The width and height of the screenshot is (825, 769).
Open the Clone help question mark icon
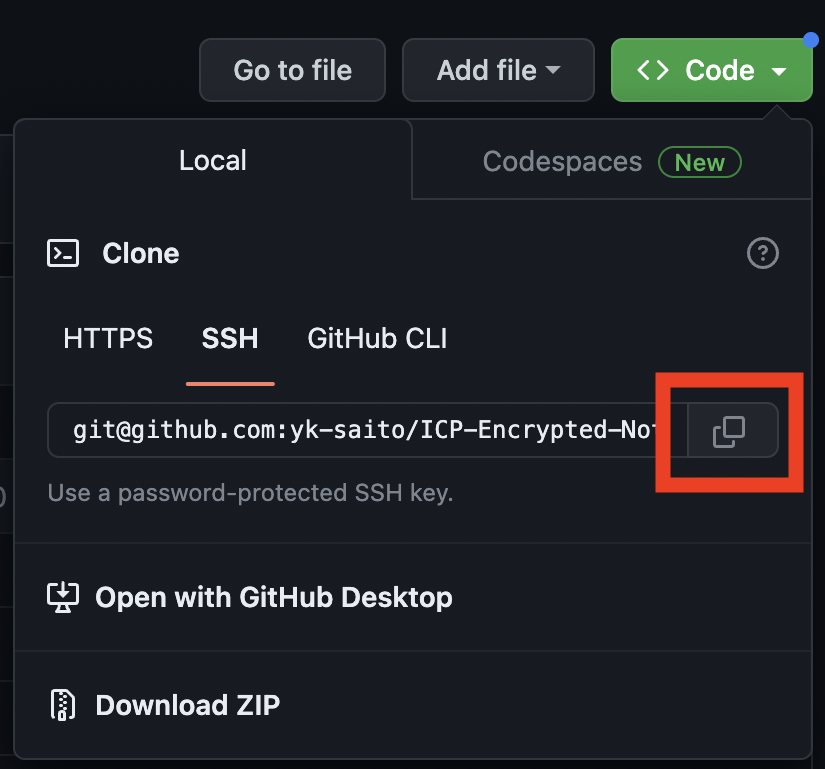pyautogui.click(x=762, y=253)
